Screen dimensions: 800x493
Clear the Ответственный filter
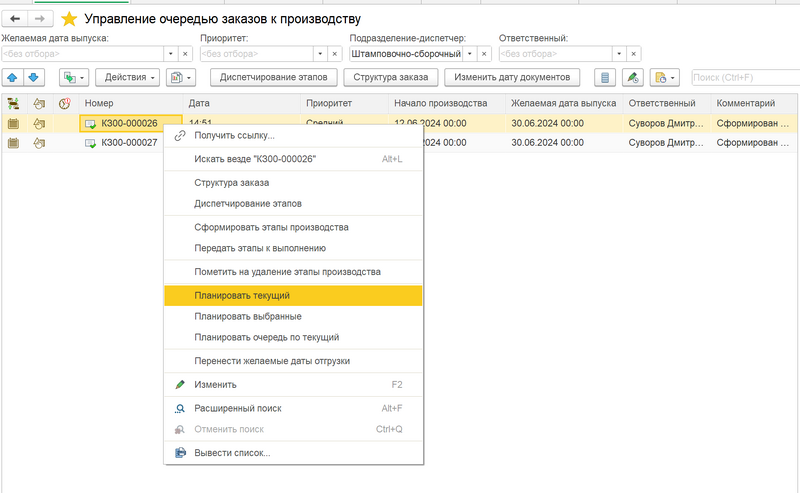[634, 54]
